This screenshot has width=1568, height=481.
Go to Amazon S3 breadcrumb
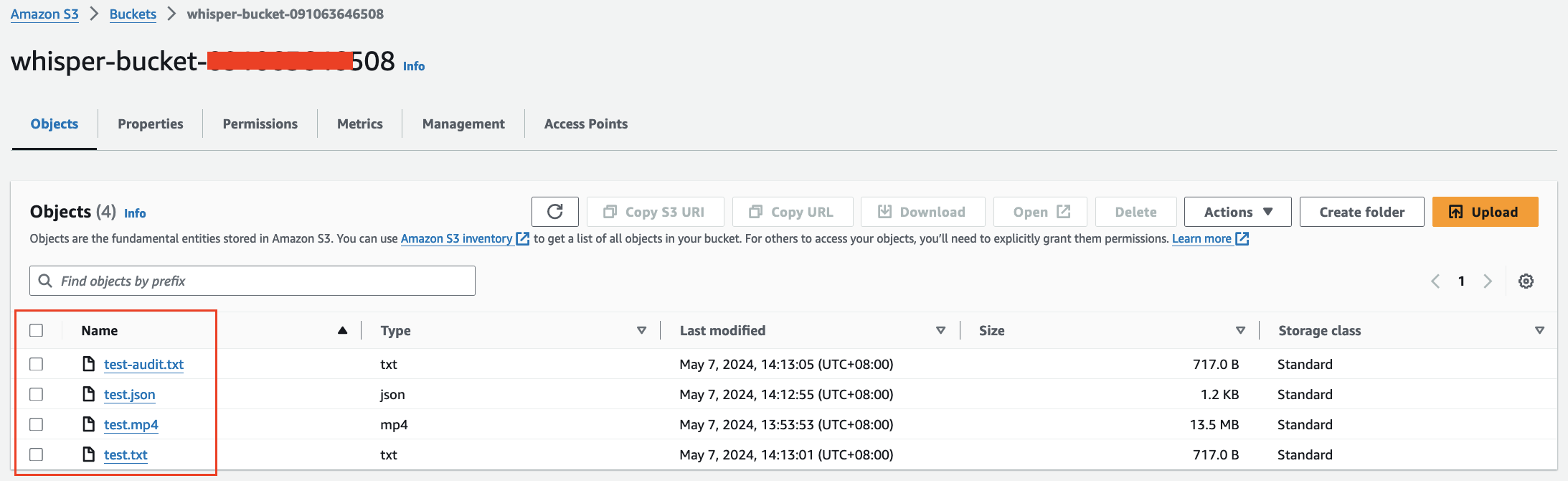[44, 14]
